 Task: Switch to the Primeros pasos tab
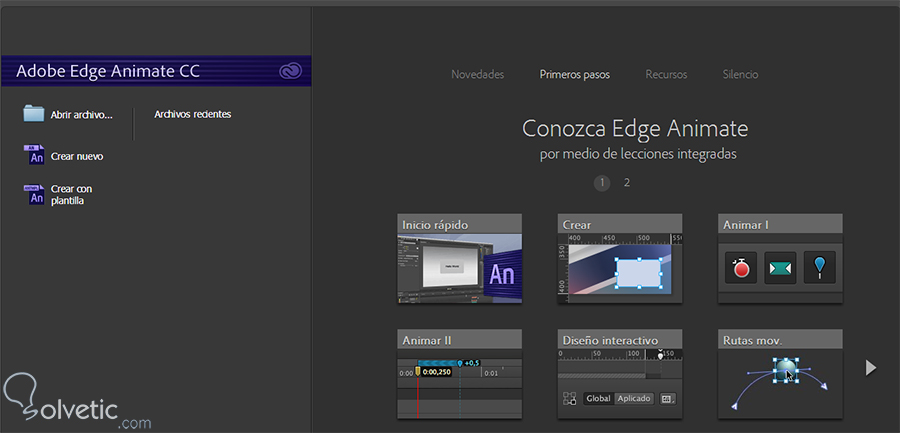[575, 75]
